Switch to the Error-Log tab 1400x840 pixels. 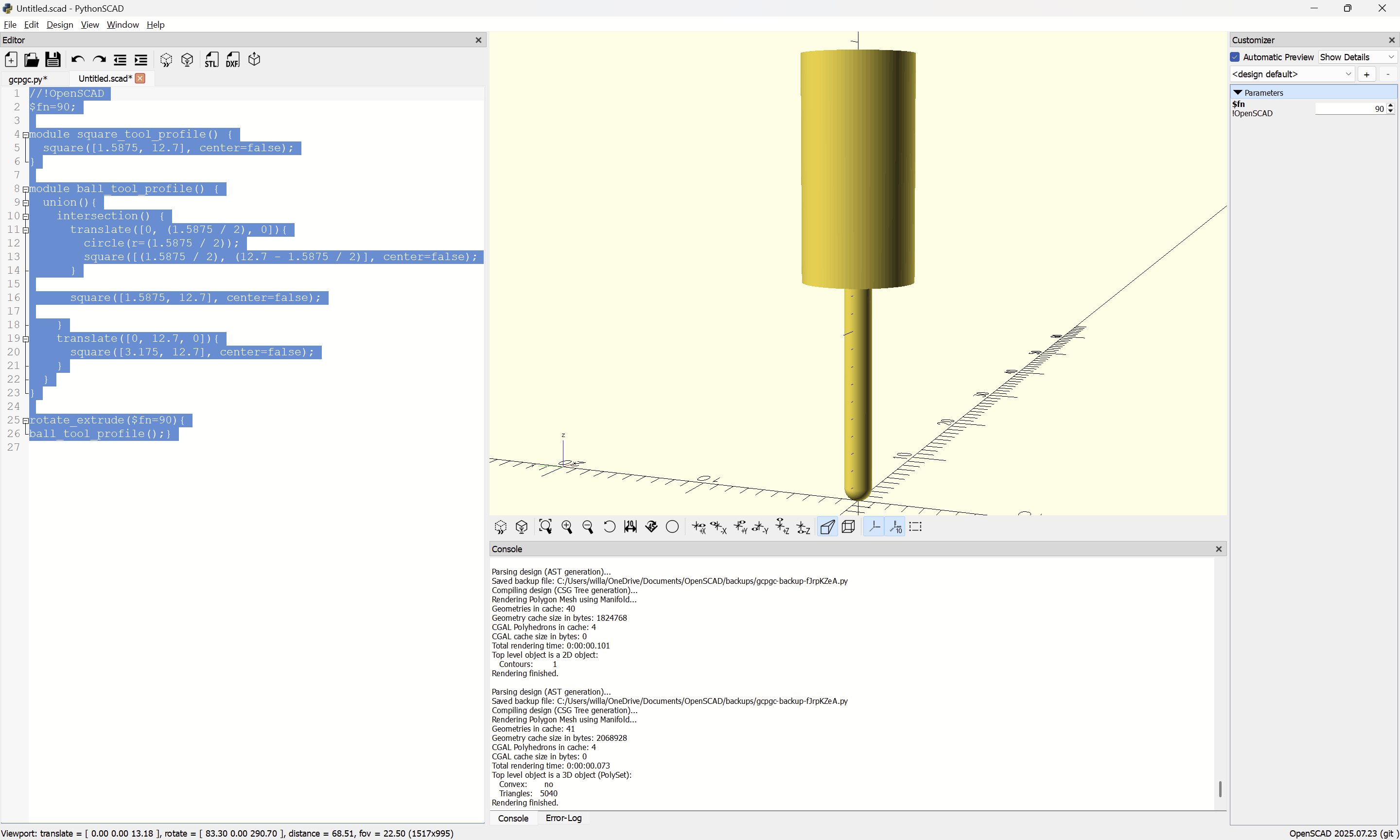tap(563, 819)
